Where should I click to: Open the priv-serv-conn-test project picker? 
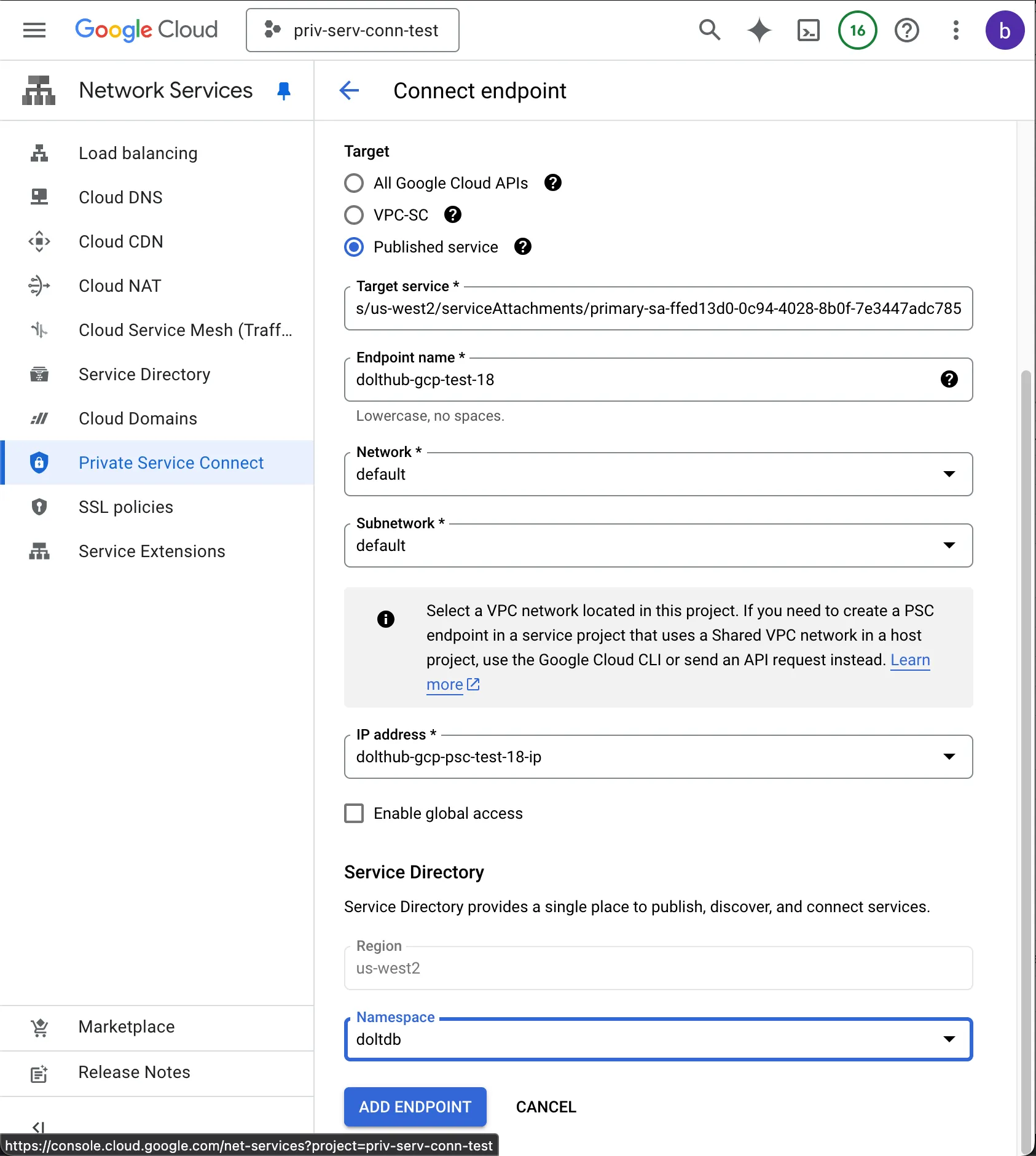click(352, 30)
